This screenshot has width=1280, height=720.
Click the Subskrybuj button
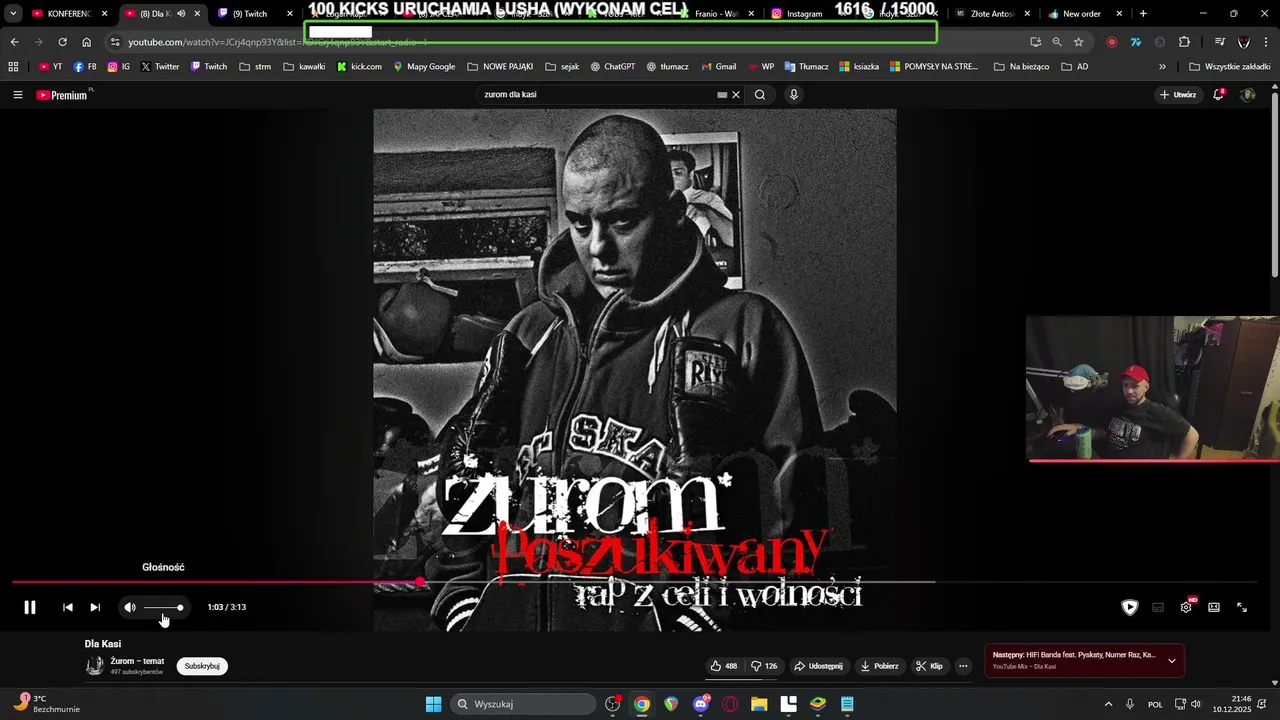click(x=202, y=666)
